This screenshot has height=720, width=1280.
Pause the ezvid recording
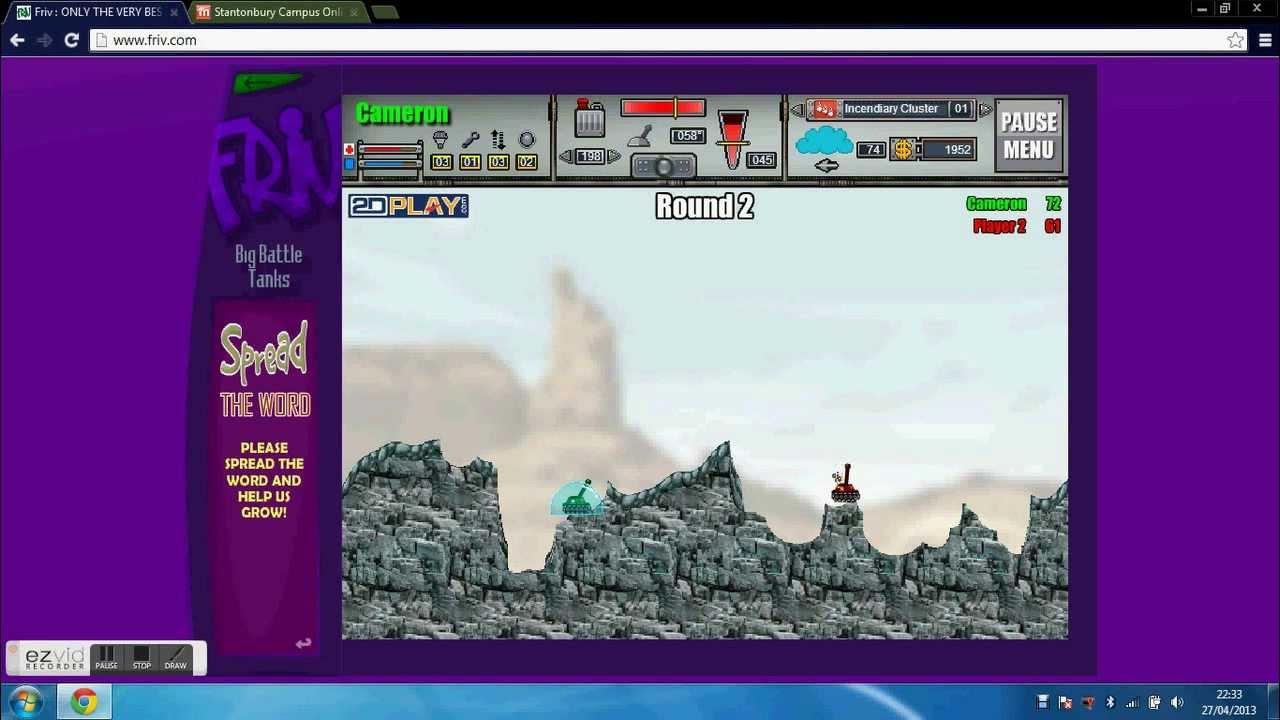[x=106, y=658]
